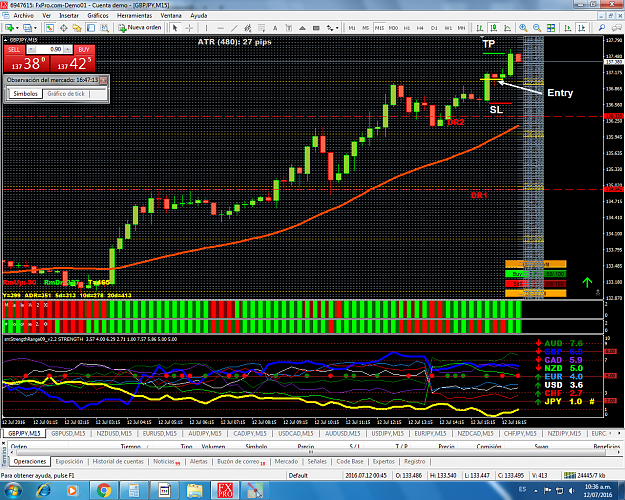Select the Fibonacci retracement tool
The width and height of the screenshot is (625, 500).
tap(261, 28)
